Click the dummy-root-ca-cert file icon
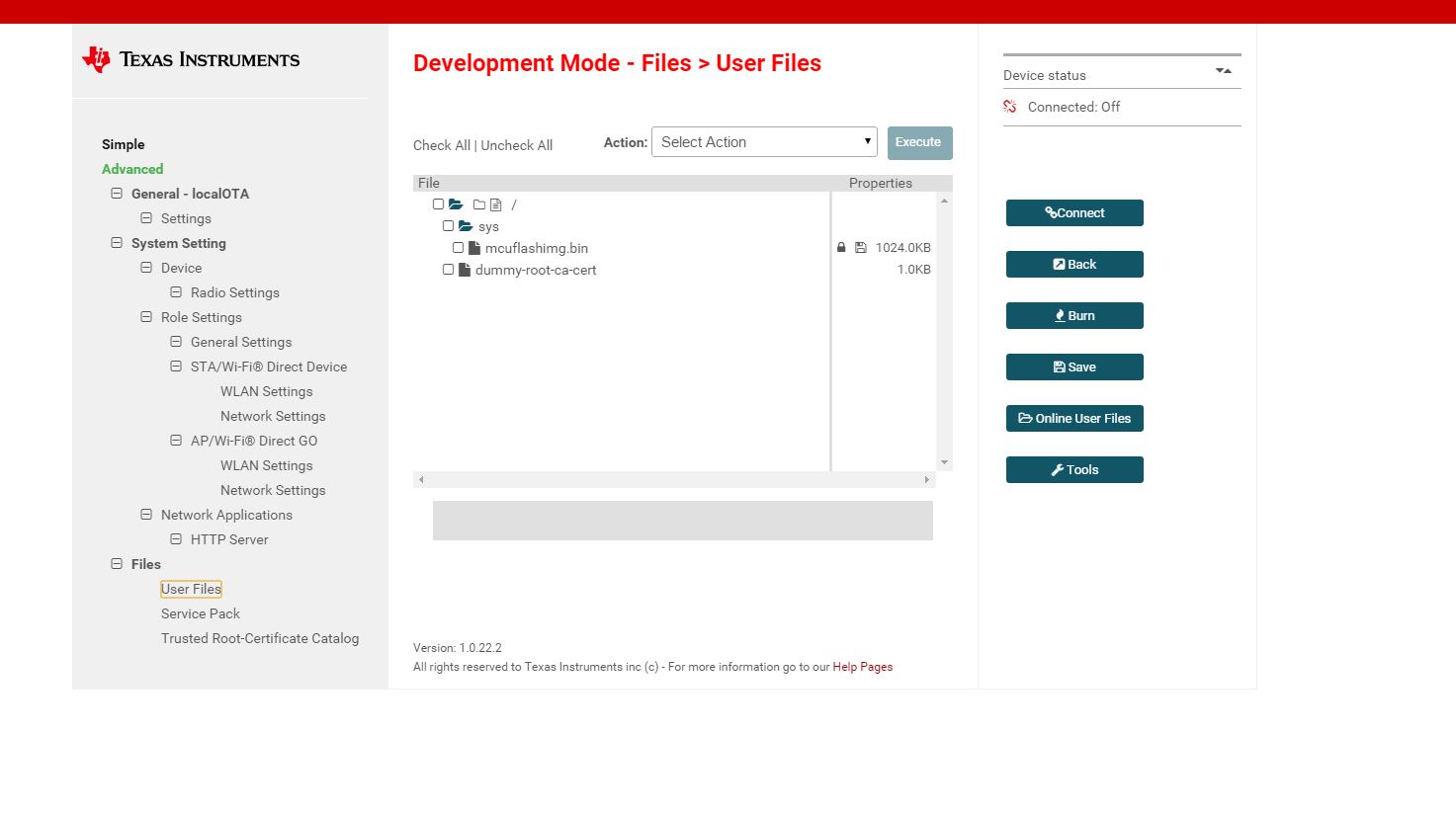The image size is (1456, 815). point(465,270)
